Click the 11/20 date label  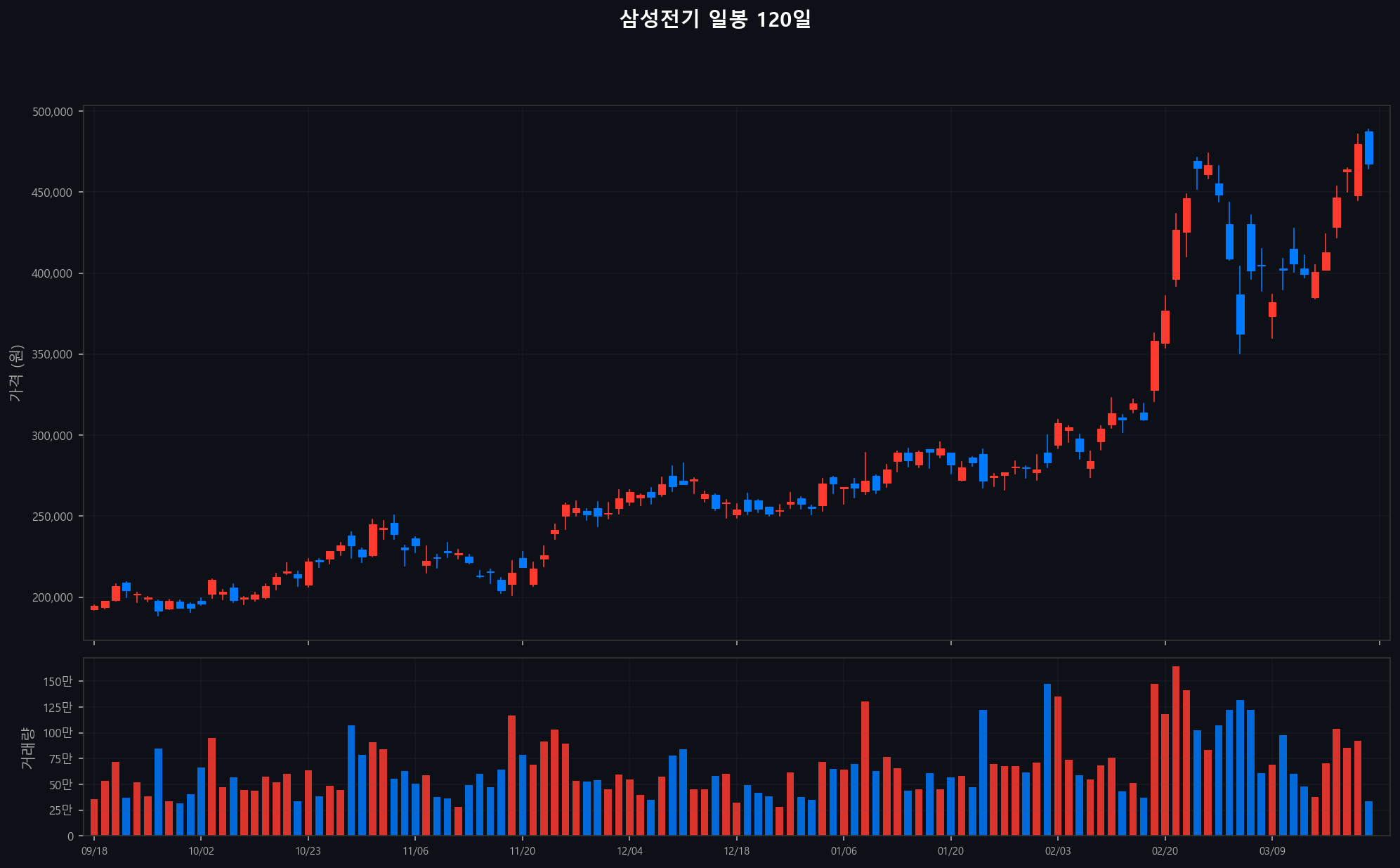[x=522, y=851]
